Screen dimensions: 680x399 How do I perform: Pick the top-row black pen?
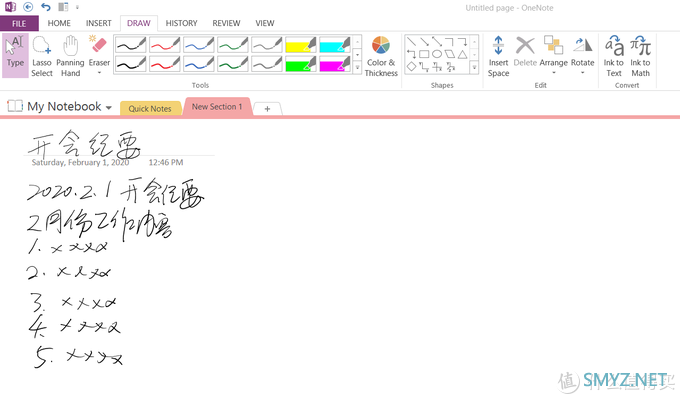131,45
